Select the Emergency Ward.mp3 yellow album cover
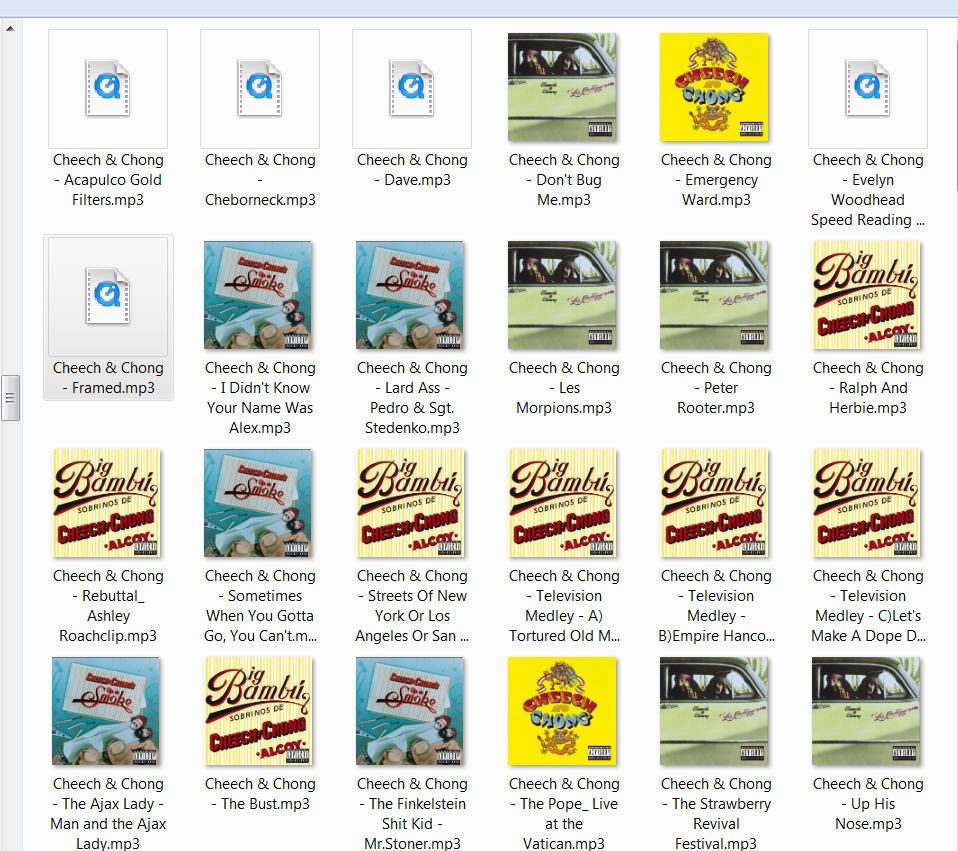Image resolution: width=958 pixels, height=851 pixels. [x=714, y=87]
